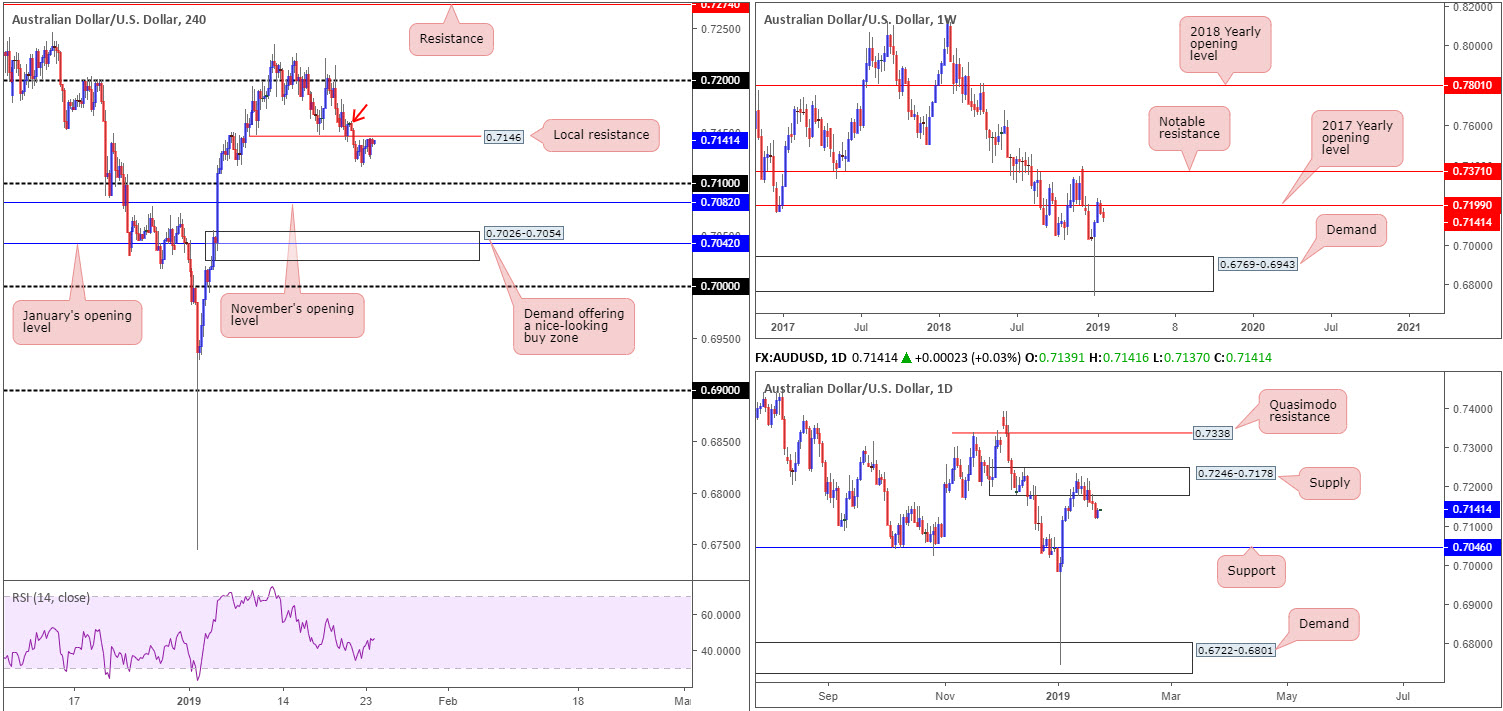Select 'Demand offering a nice-looking buy zone' callout
This screenshot has width=1503, height=711.
click(573, 325)
